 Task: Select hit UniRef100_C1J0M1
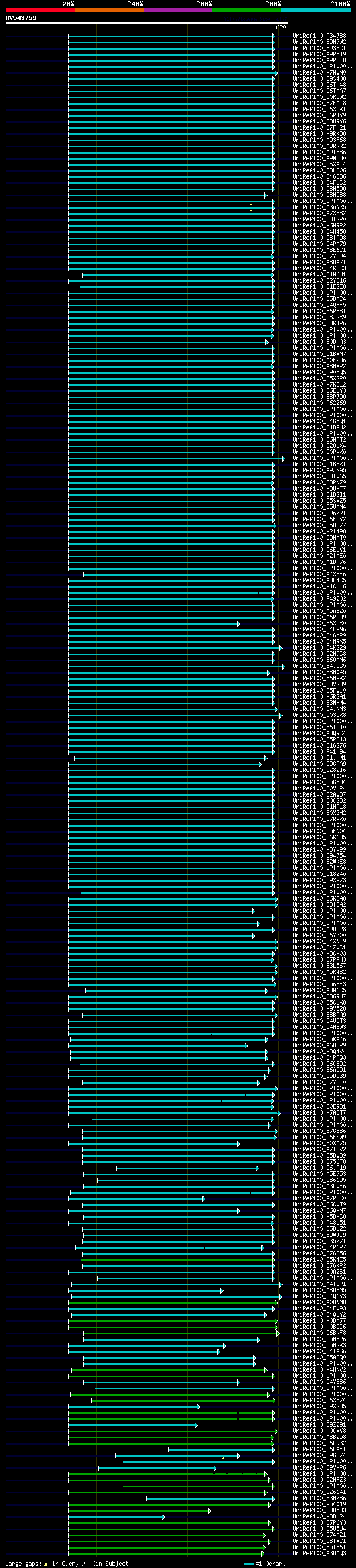pos(319,758)
